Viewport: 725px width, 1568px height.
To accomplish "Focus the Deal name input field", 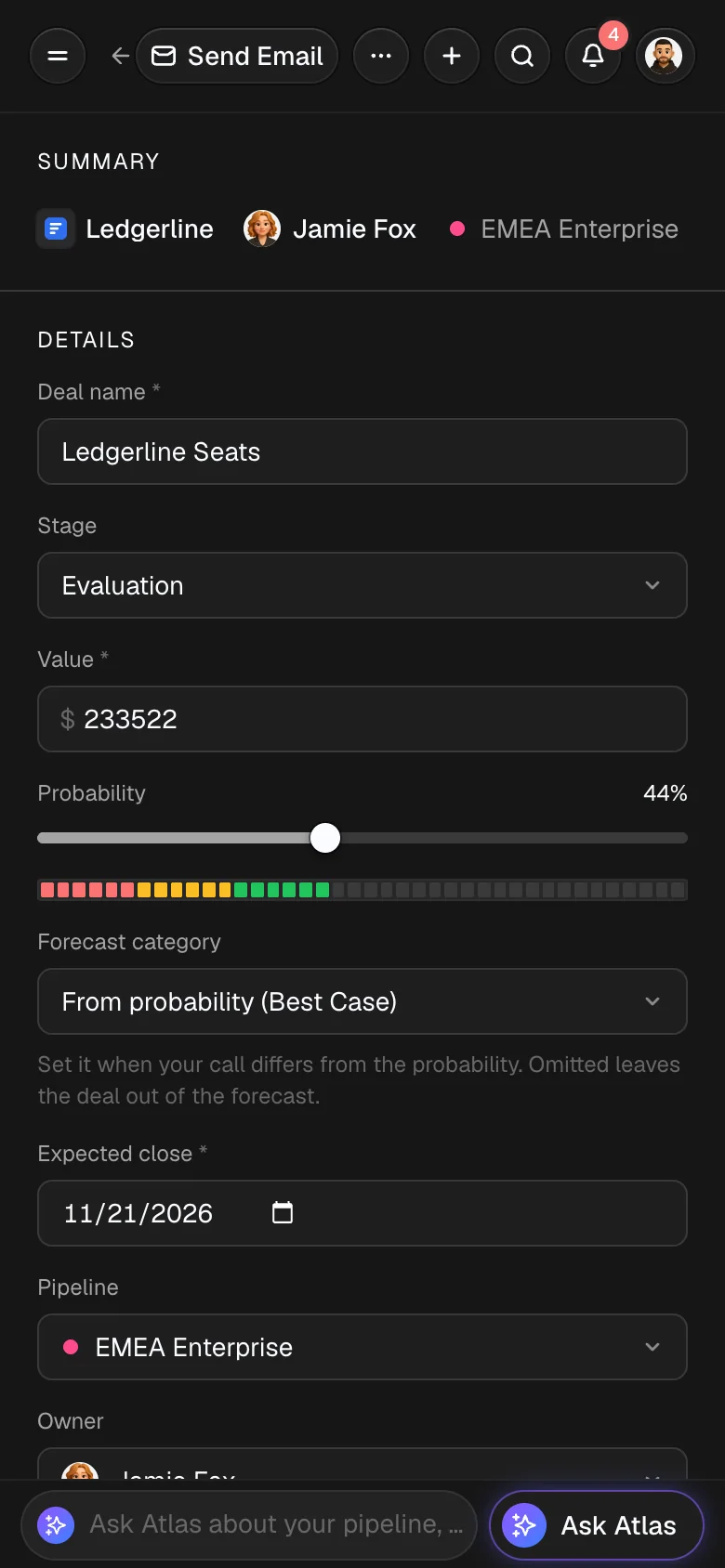I will pos(362,451).
